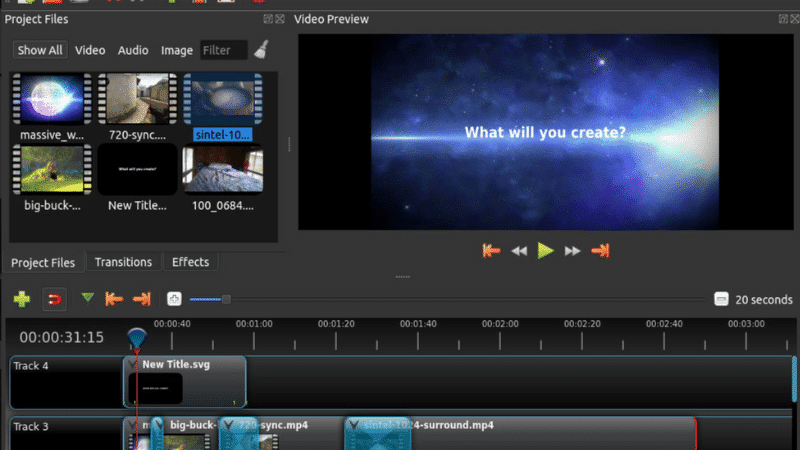The image size is (800, 450).
Task: Play the video preview
Action: (545, 251)
